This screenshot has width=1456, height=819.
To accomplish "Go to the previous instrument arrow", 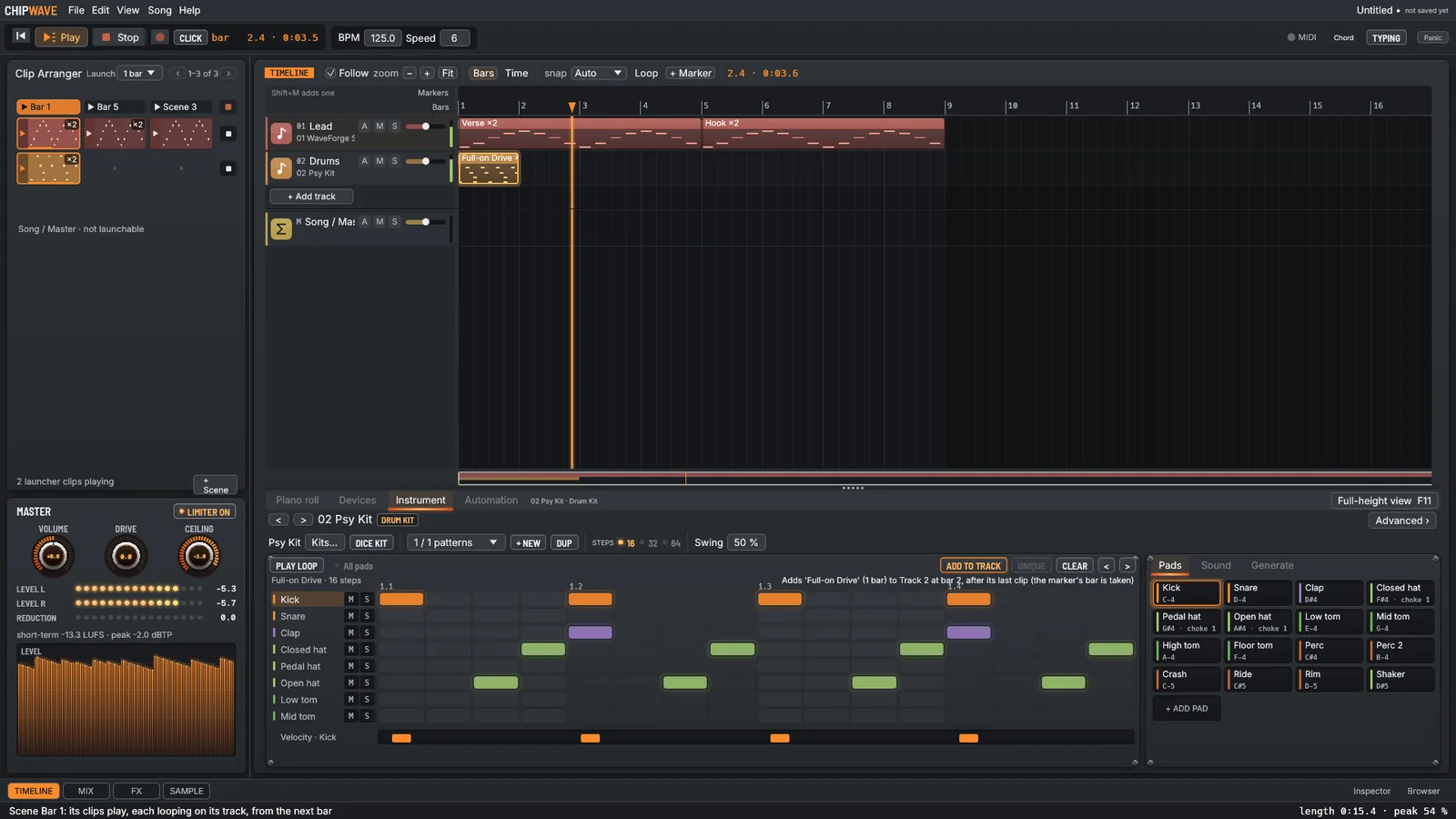I will [x=278, y=520].
